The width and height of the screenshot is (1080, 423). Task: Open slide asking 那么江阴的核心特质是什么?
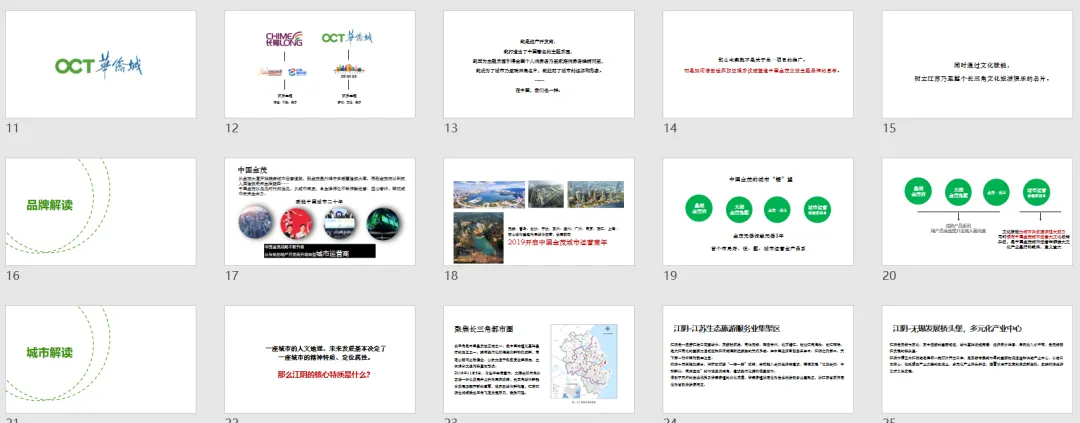click(x=320, y=359)
